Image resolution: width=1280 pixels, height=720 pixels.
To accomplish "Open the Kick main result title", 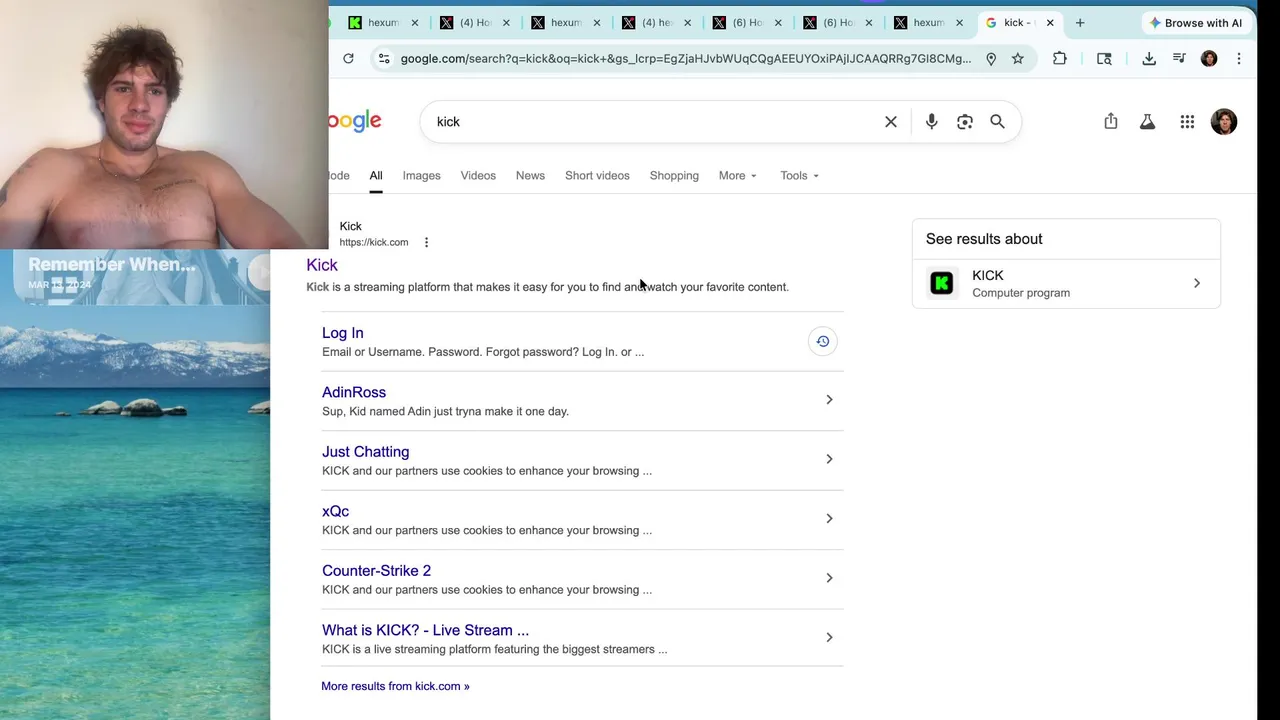I will click(322, 265).
